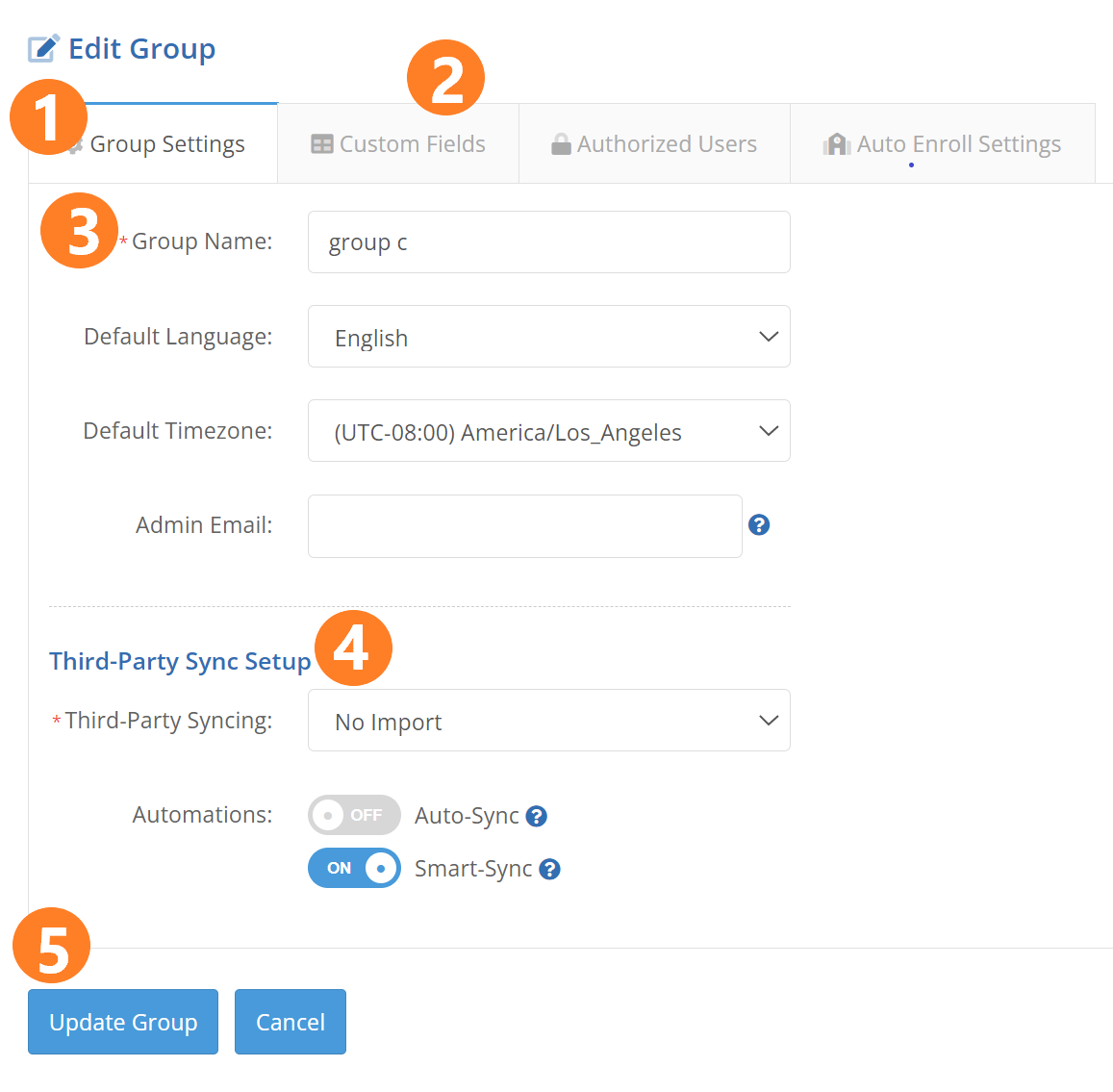Open the Auto Enroll Settings tab

tap(943, 143)
